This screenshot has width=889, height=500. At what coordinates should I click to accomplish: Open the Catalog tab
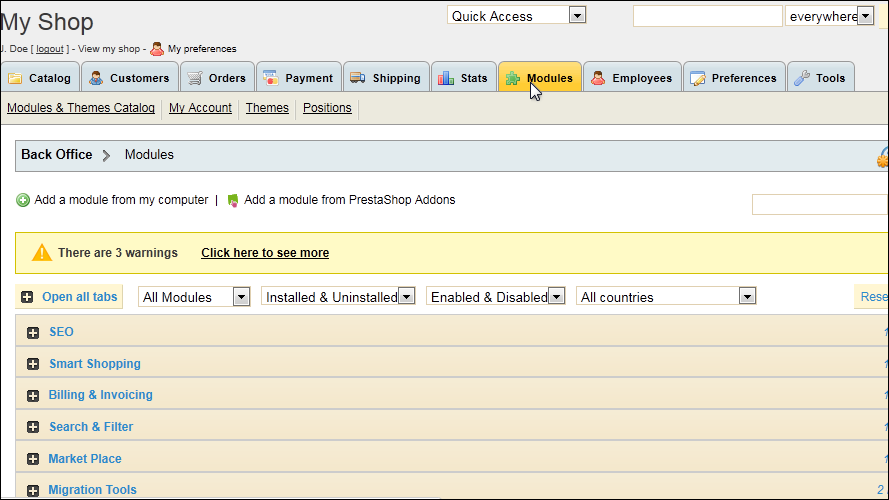tap(40, 78)
